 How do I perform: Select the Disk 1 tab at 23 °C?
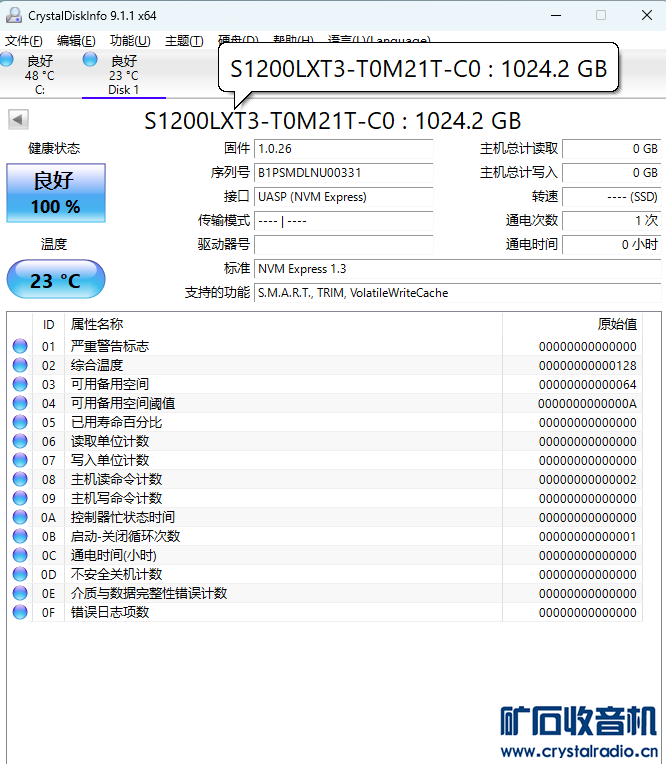point(124,75)
